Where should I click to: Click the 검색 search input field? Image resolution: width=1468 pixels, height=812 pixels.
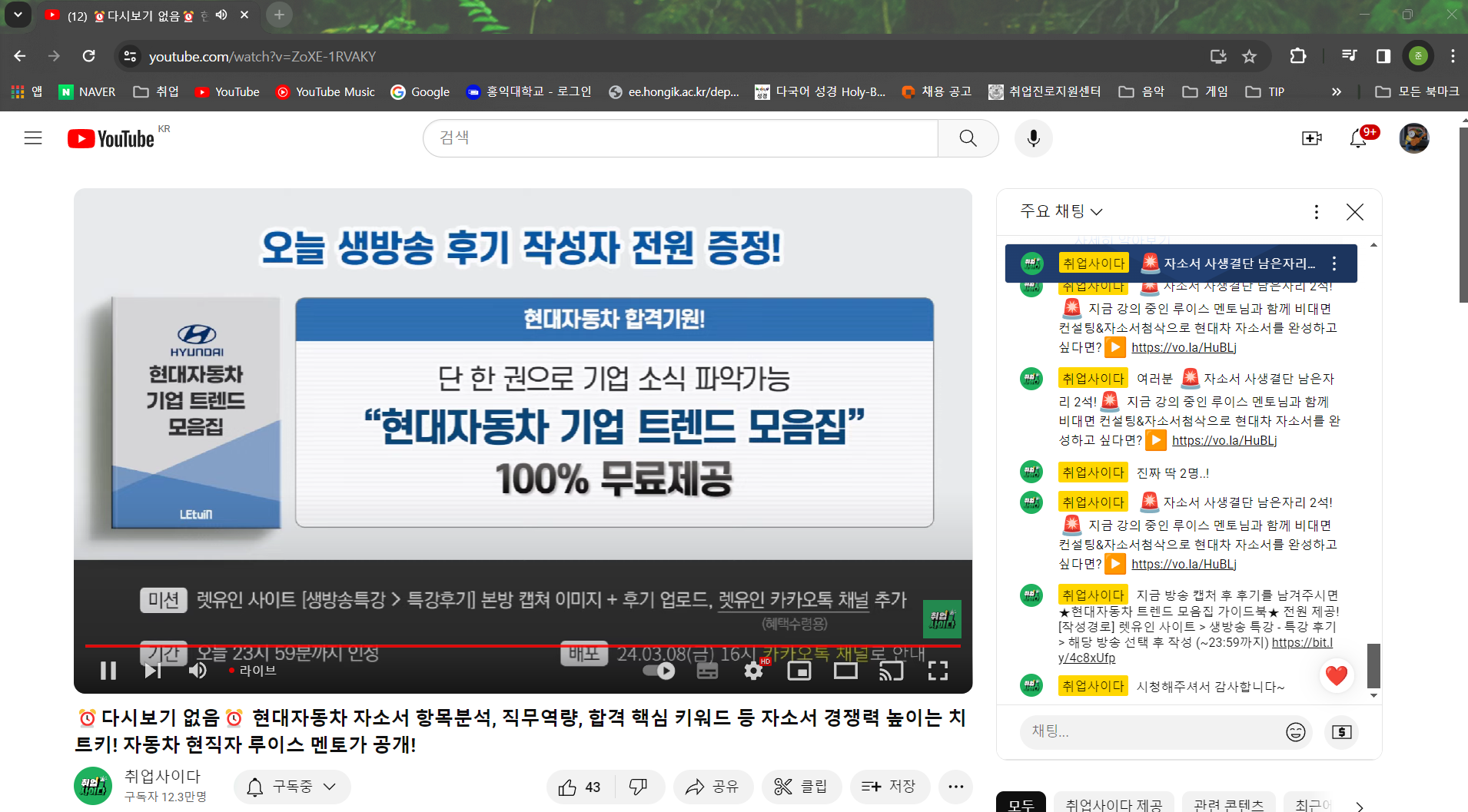coord(680,138)
